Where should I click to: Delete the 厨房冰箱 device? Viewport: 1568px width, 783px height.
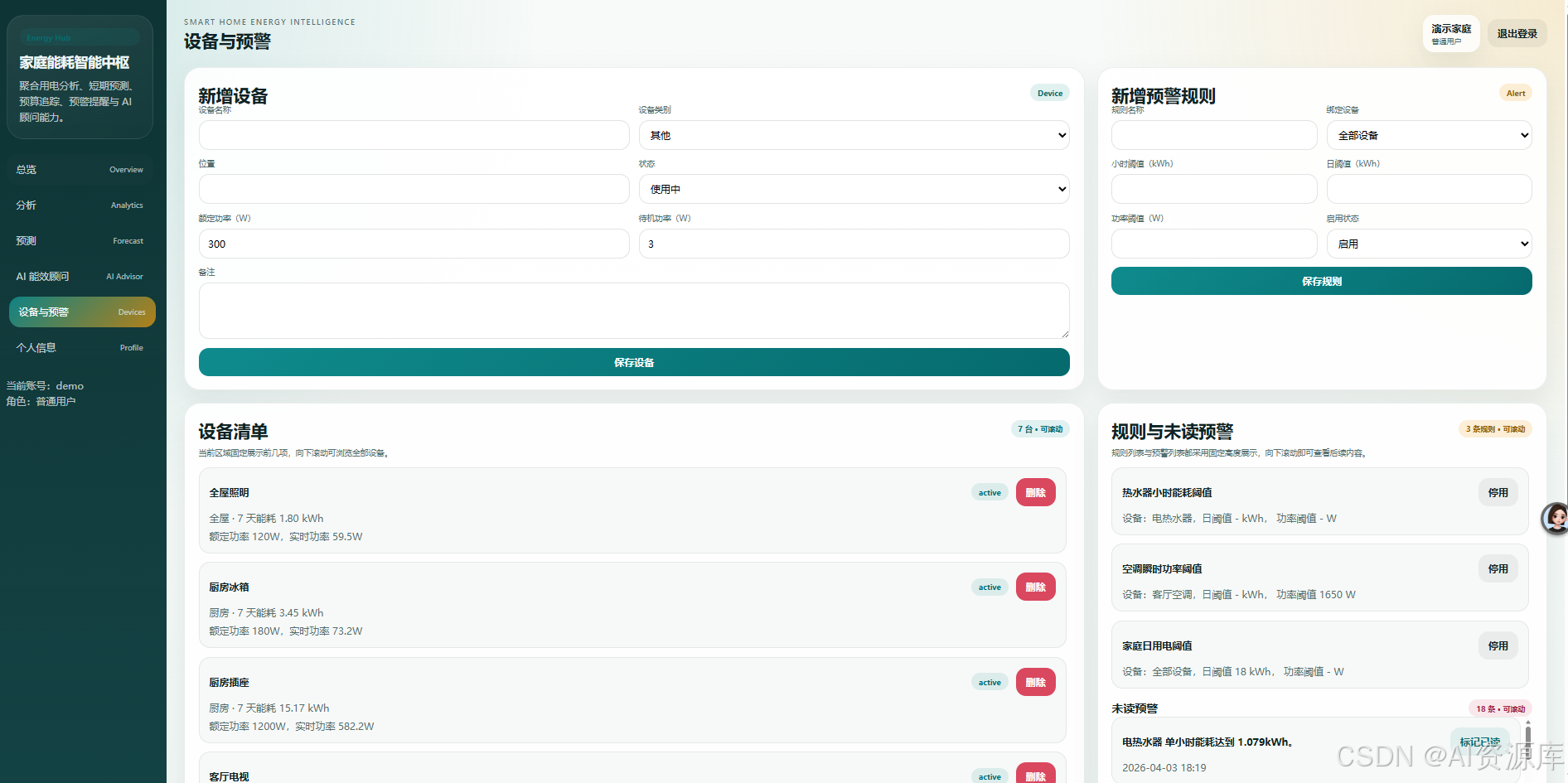[1035, 587]
